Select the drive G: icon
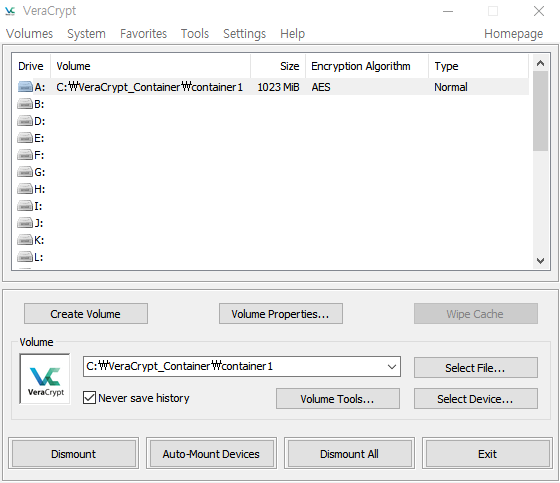 point(25,172)
